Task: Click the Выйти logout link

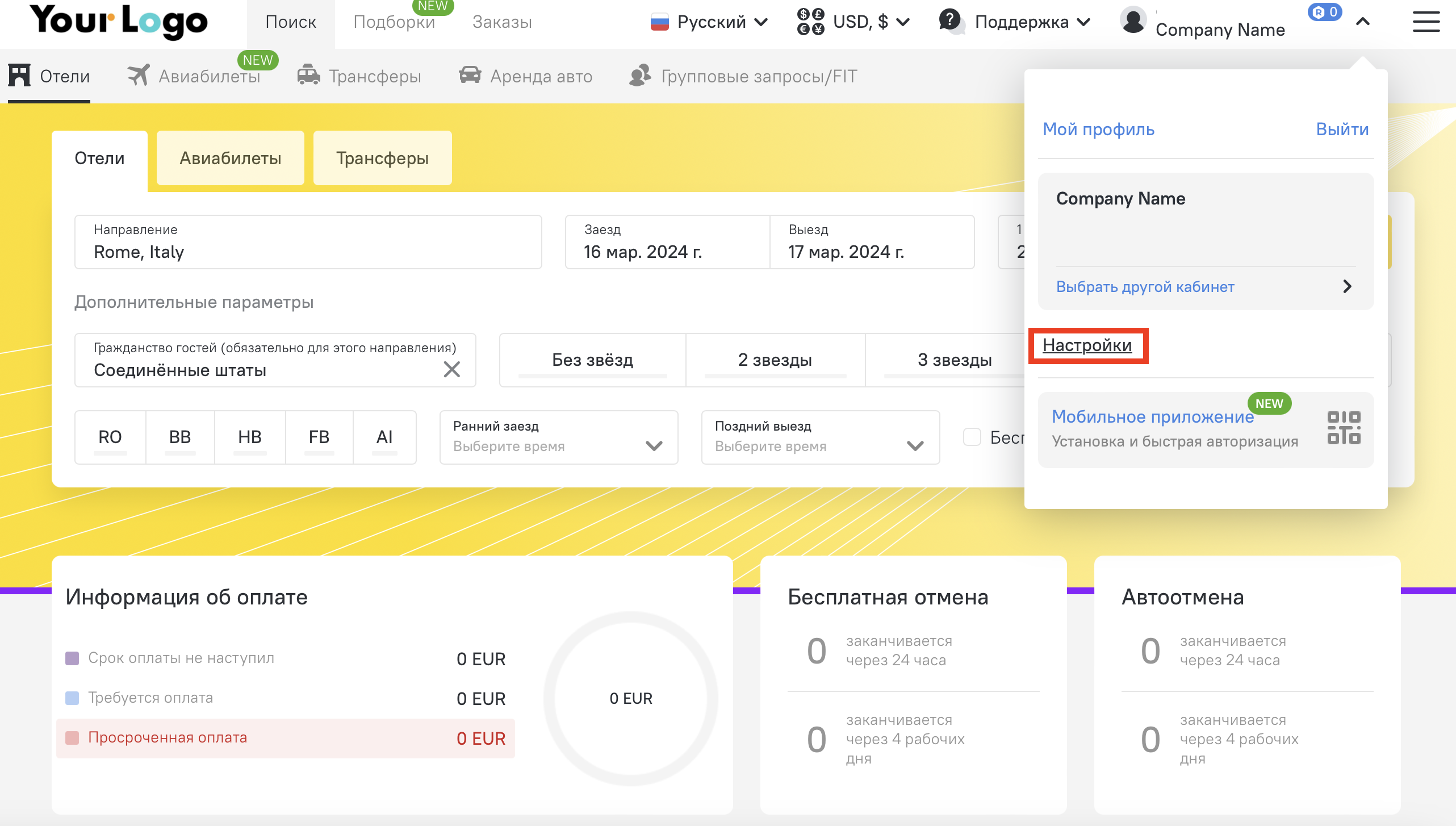Action: click(1342, 130)
